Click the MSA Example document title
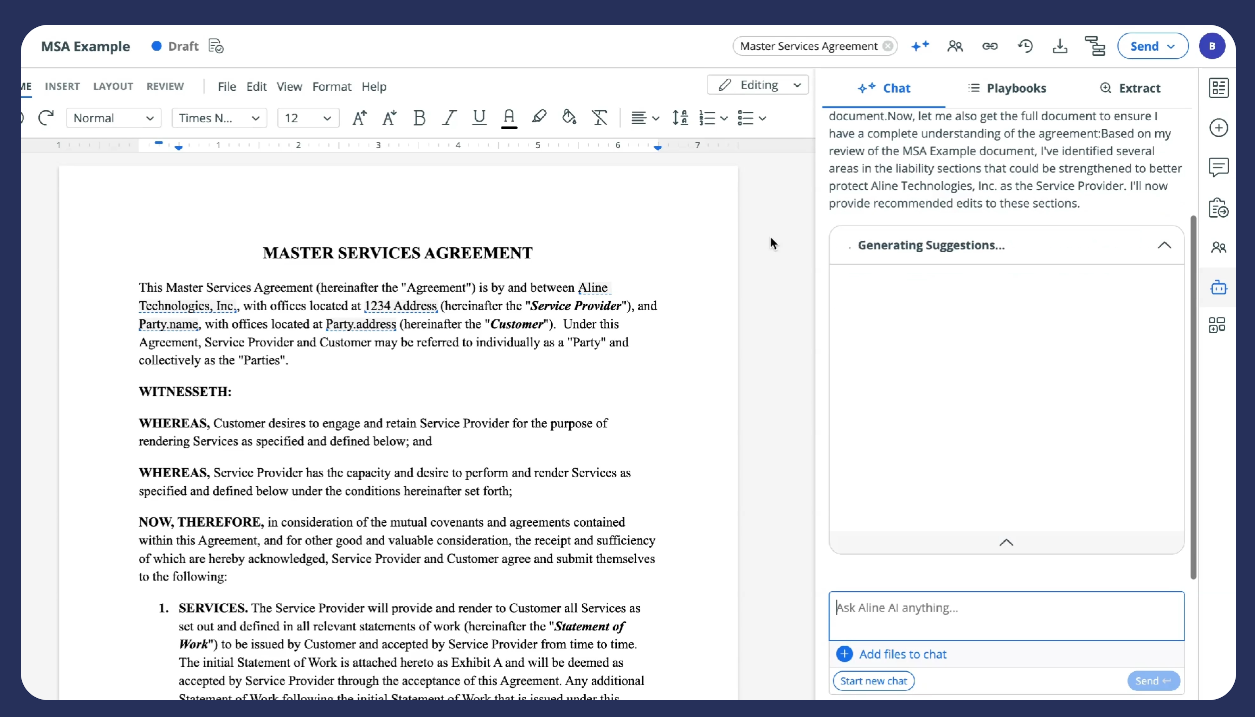 [85, 46]
